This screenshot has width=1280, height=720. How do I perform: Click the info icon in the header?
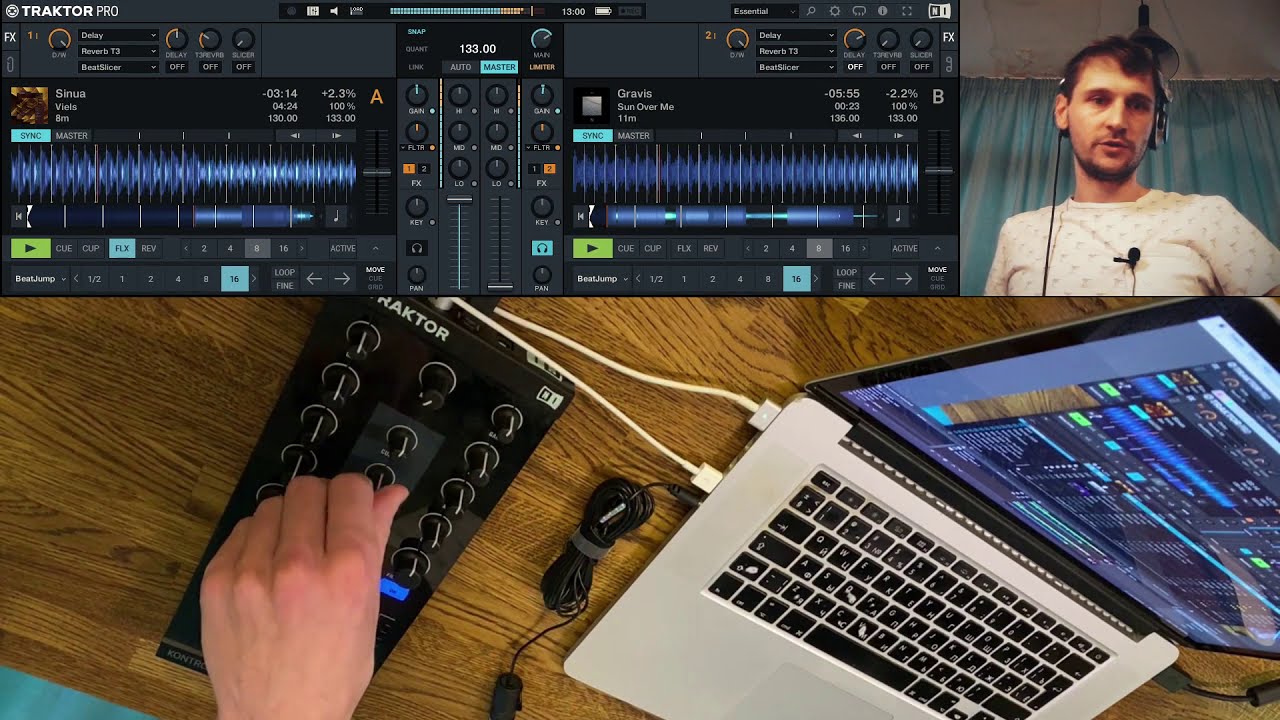(882, 11)
